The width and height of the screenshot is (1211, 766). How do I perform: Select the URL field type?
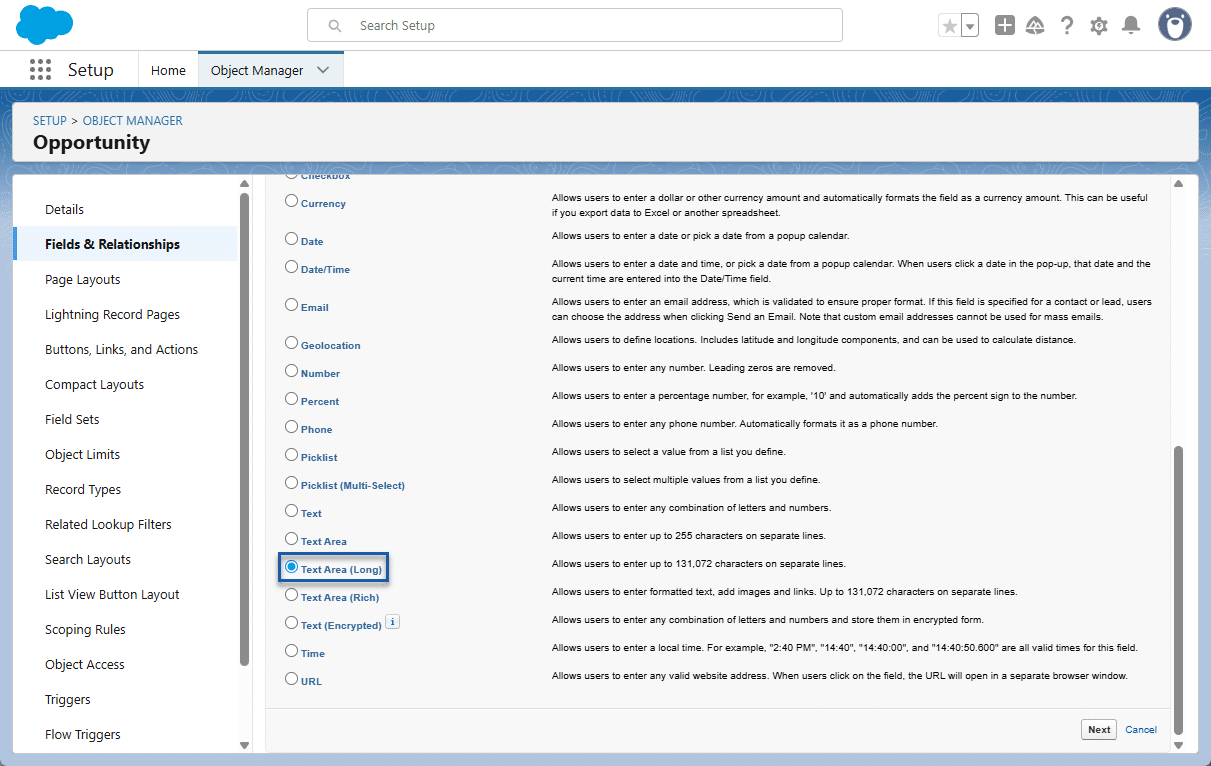(x=292, y=679)
